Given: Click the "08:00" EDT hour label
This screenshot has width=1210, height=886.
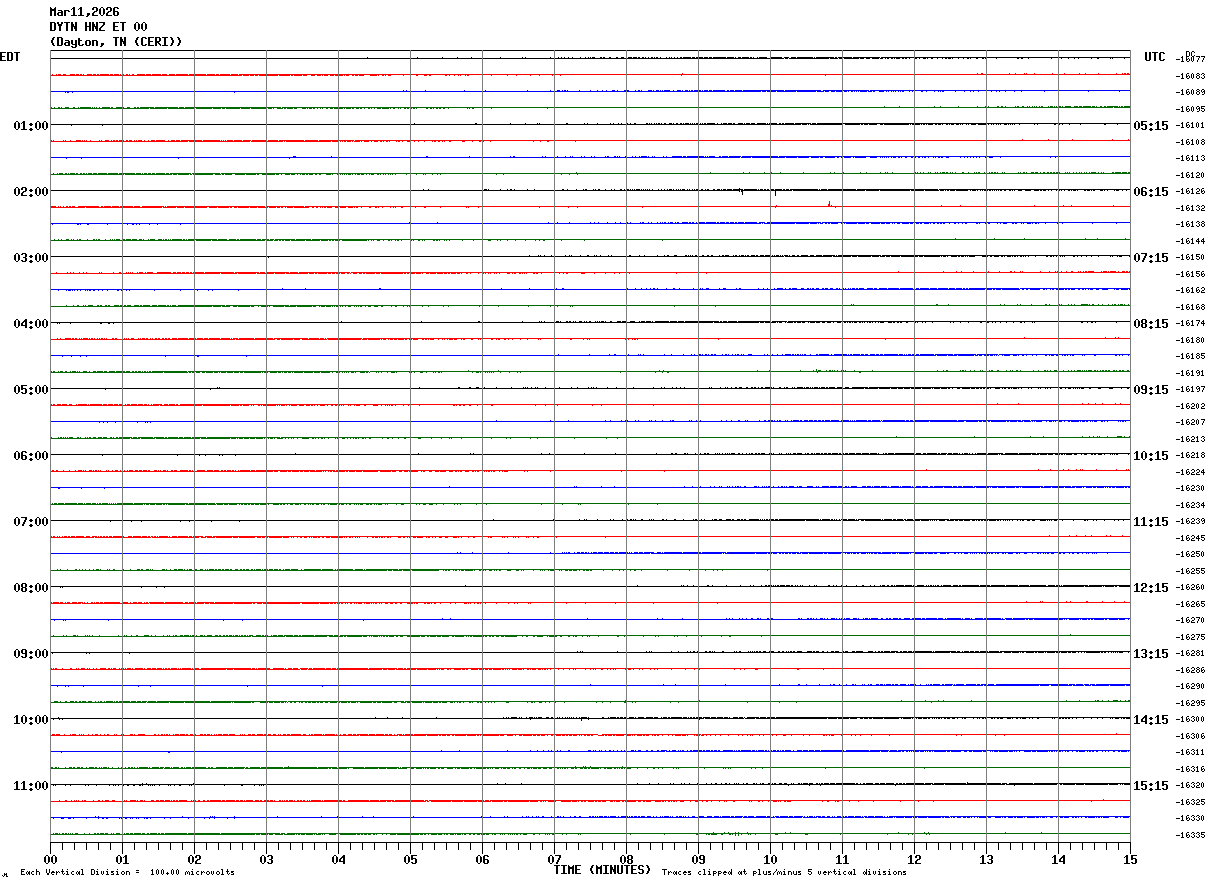Looking at the screenshot, I should pyautogui.click(x=31, y=588).
